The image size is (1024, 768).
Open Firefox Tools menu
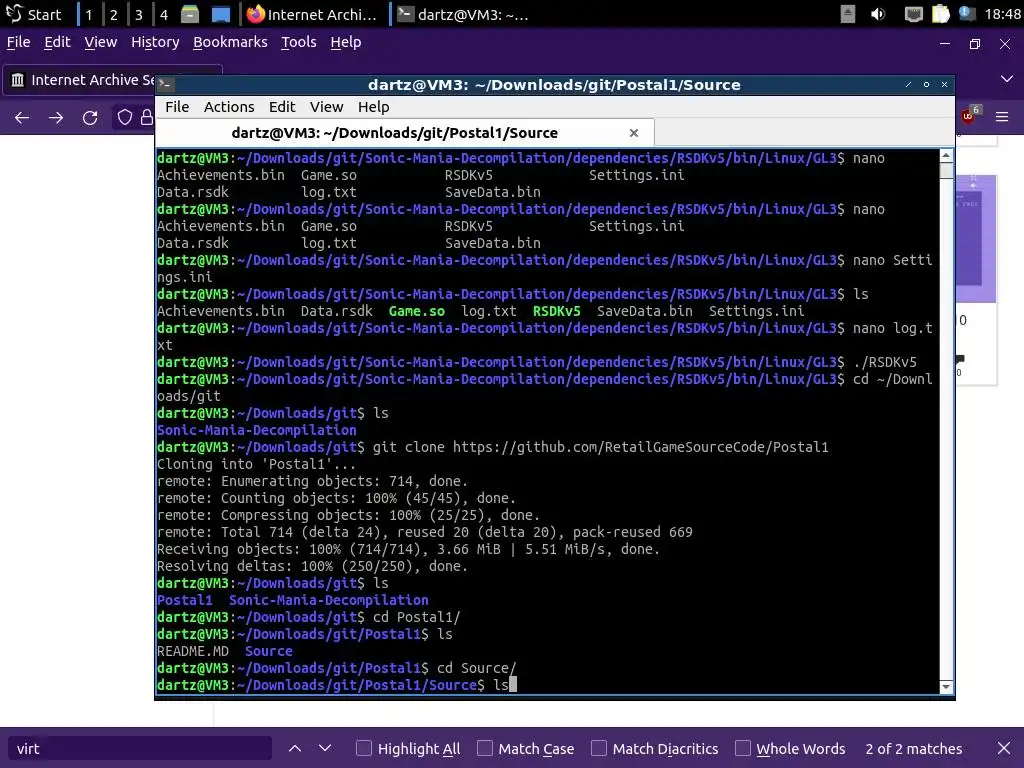point(298,42)
